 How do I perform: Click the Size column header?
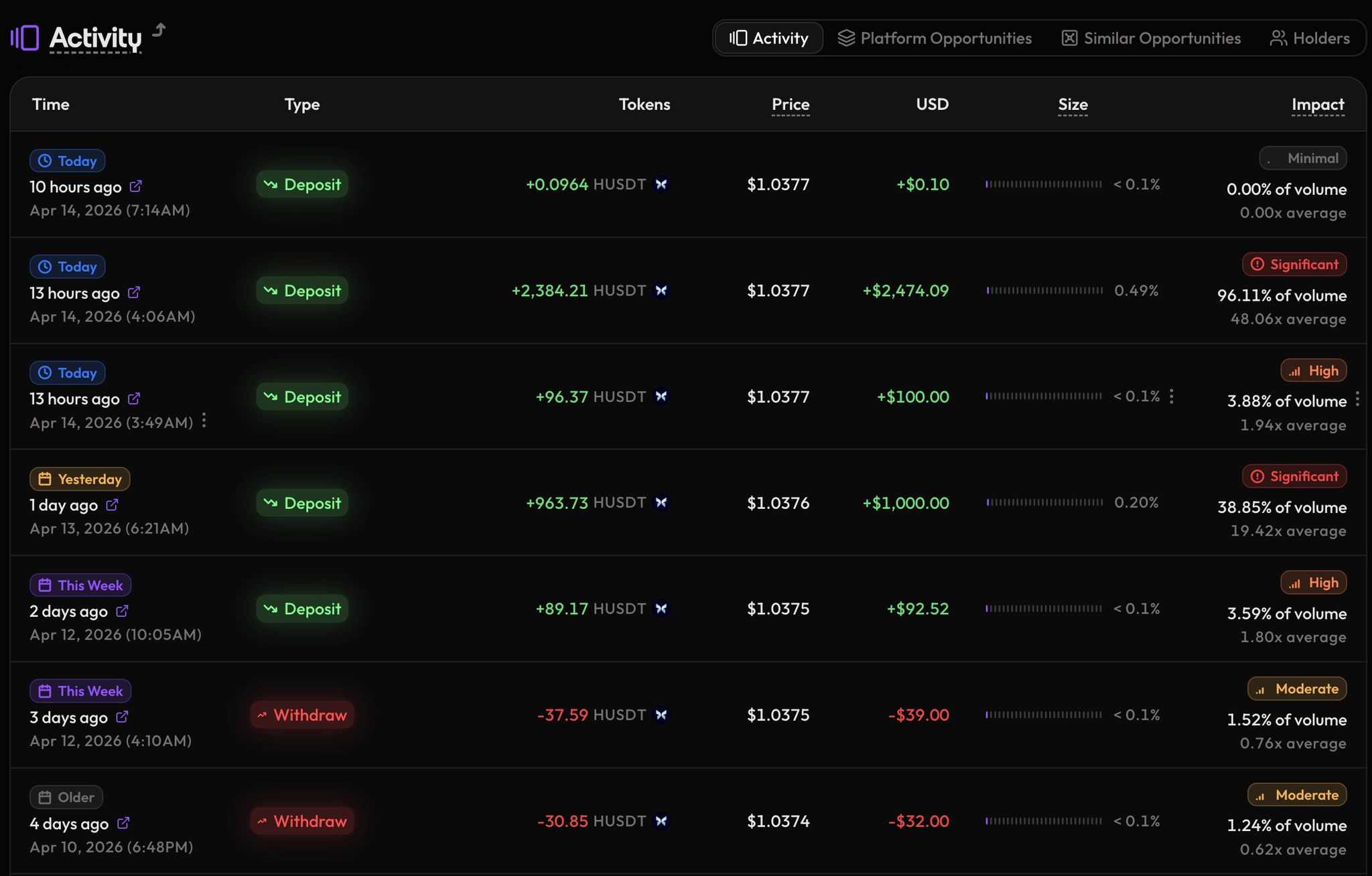pos(1073,104)
